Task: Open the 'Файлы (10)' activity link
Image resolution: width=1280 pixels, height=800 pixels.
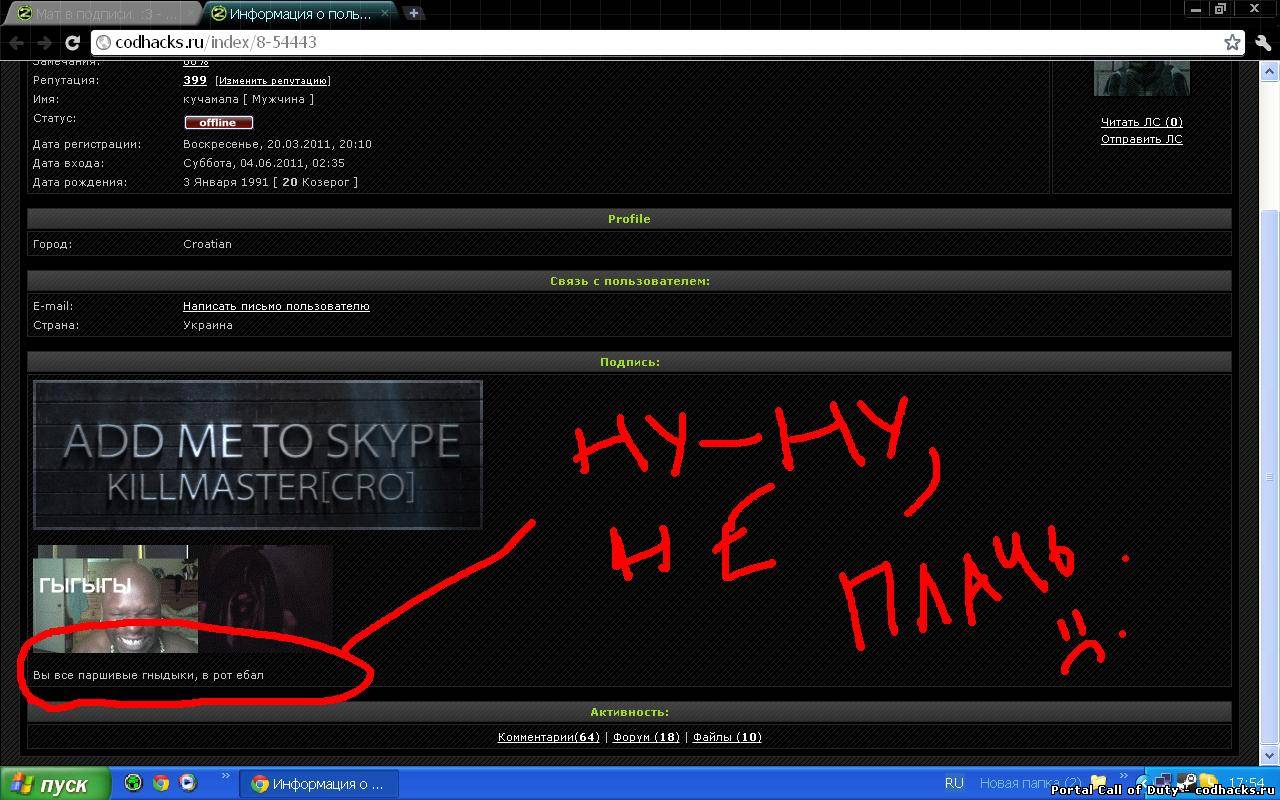Action: pyautogui.click(x=727, y=737)
